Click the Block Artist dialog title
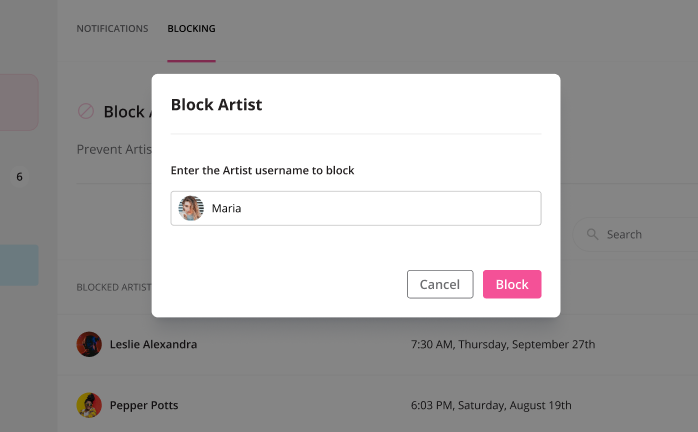Screen dimensions: 698x432 pos(216,104)
